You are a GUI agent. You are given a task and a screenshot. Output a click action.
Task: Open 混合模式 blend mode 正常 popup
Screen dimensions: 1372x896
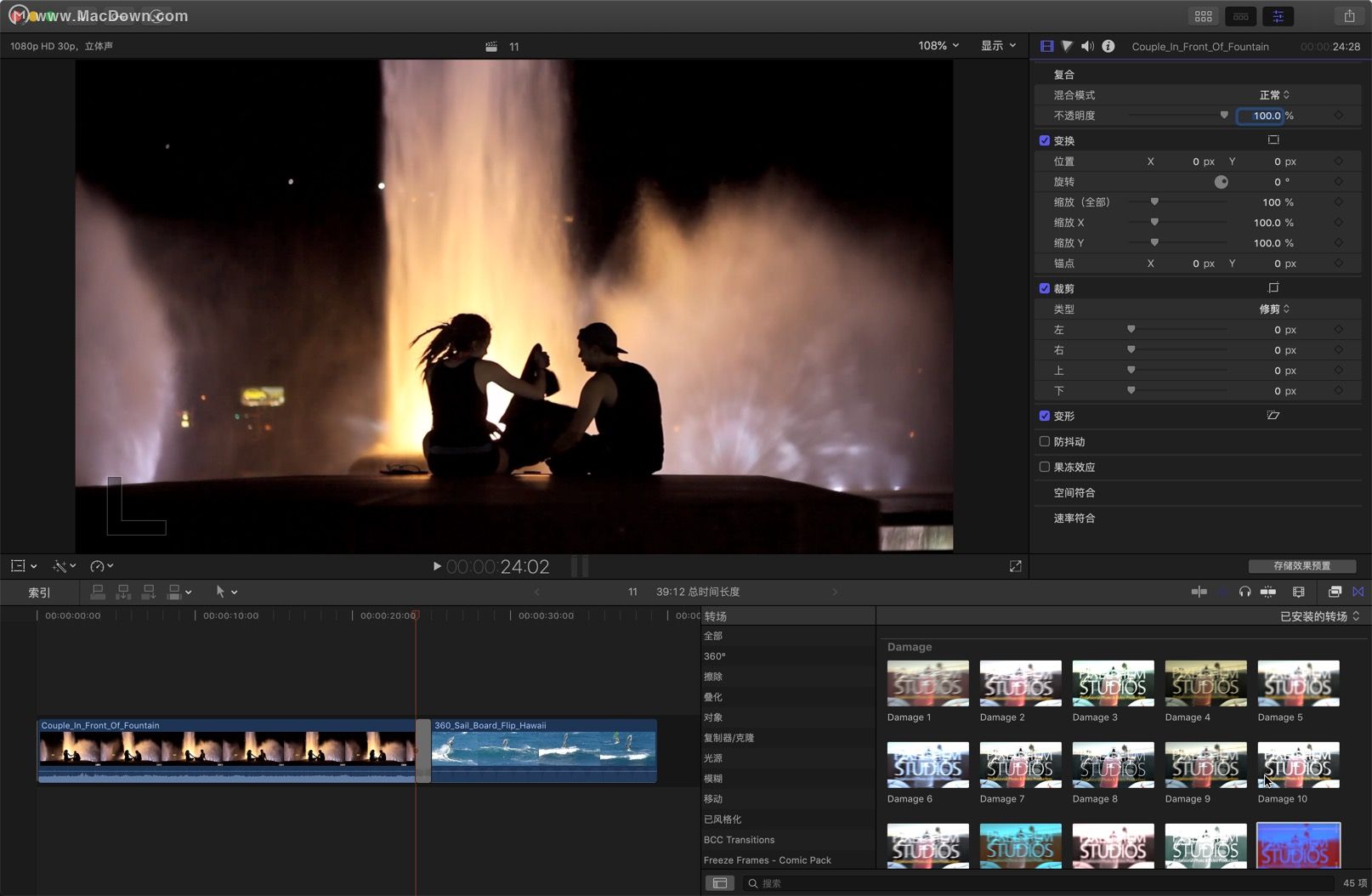[1274, 95]
